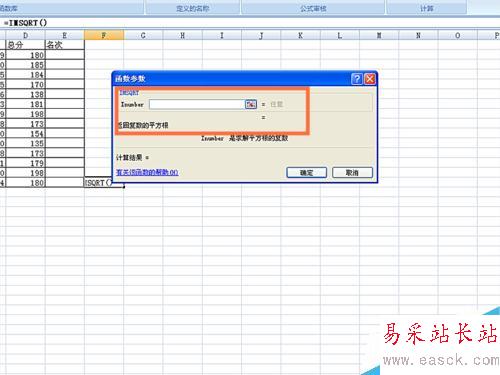Click the 计算 ribbon group label
The height and width of the screenshot is (375, 500).
click(x=426, y=8)
